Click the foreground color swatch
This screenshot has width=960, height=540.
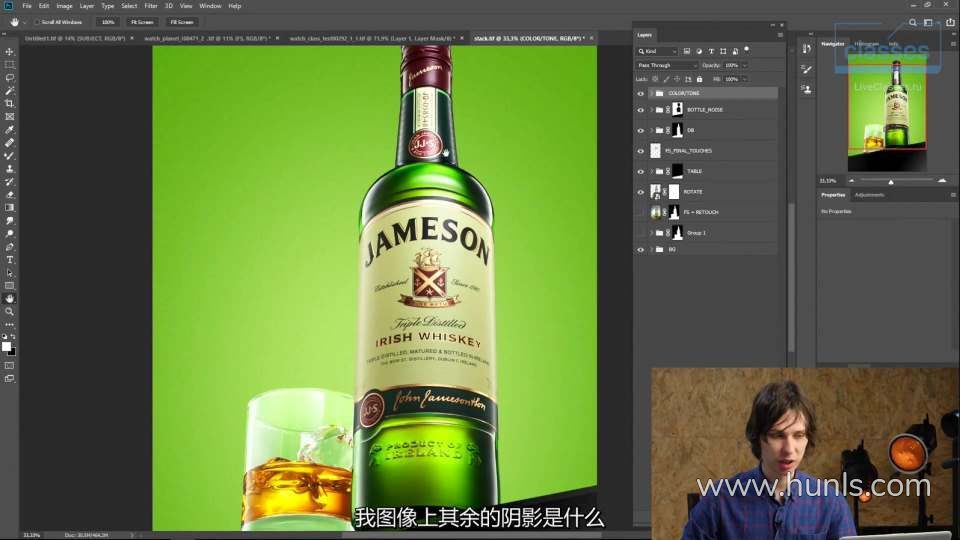(x=6, y=347)
